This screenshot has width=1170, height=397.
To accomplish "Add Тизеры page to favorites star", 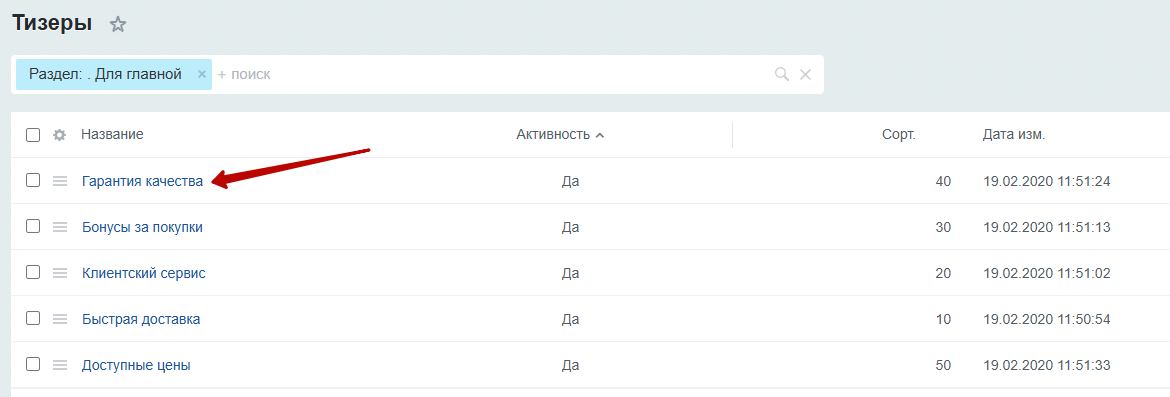I will (x=118, y=25).
